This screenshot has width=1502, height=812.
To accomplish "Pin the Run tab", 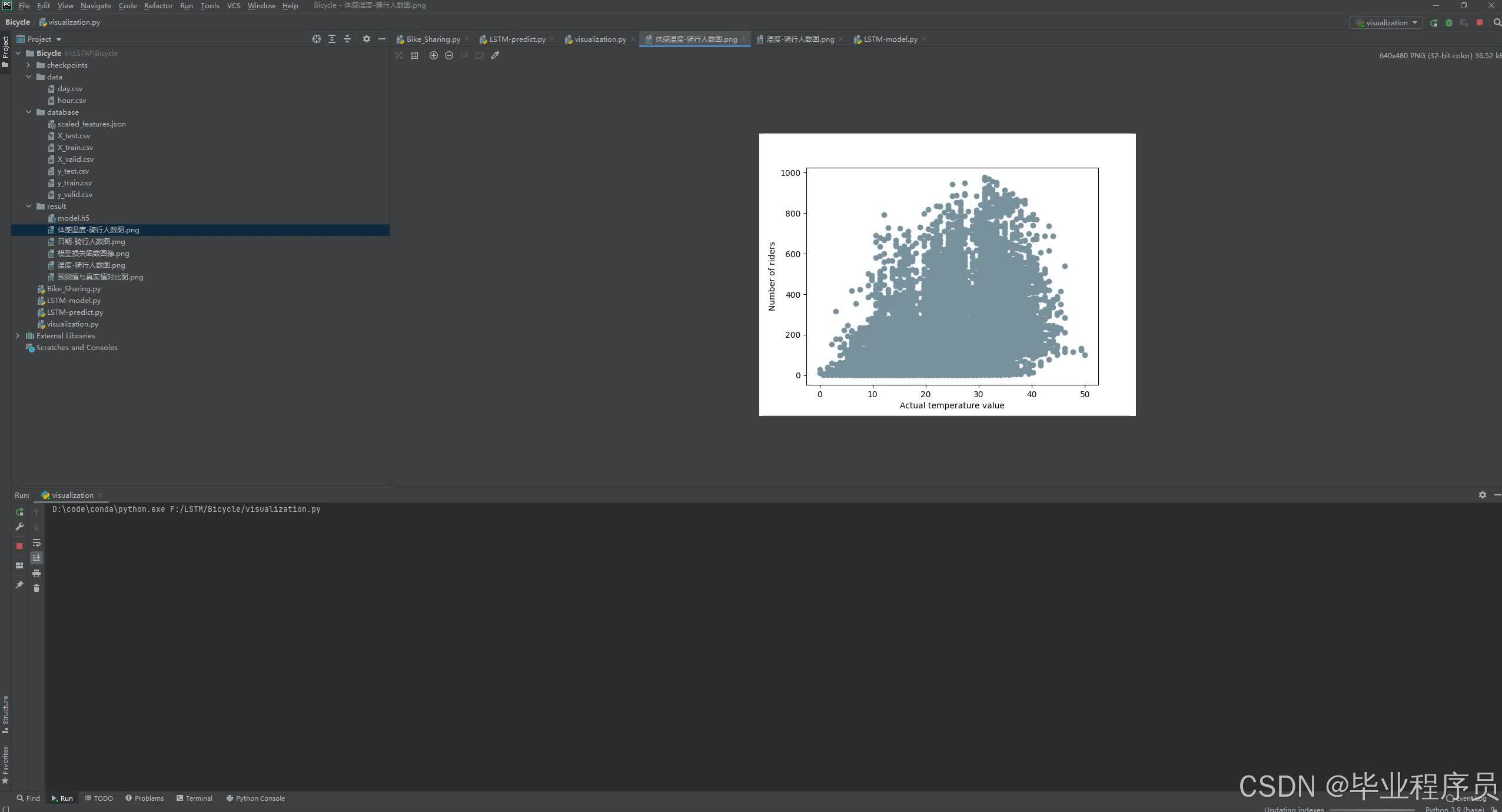I will 19,585.
